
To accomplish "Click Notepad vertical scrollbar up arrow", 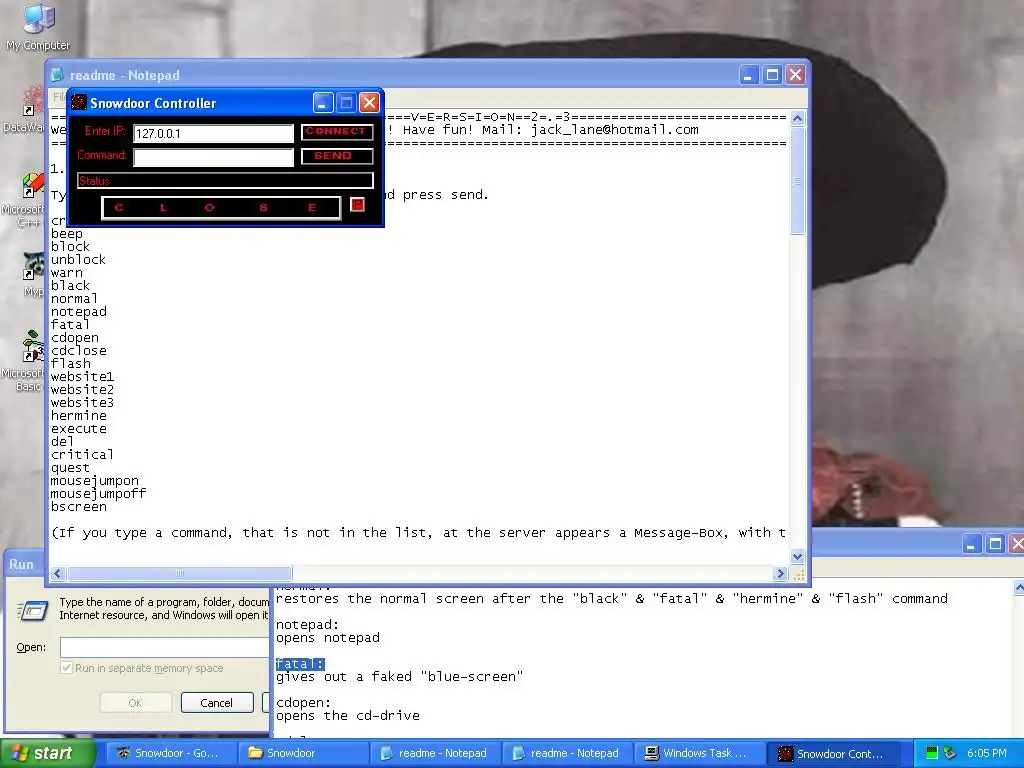I will point(797,118).
